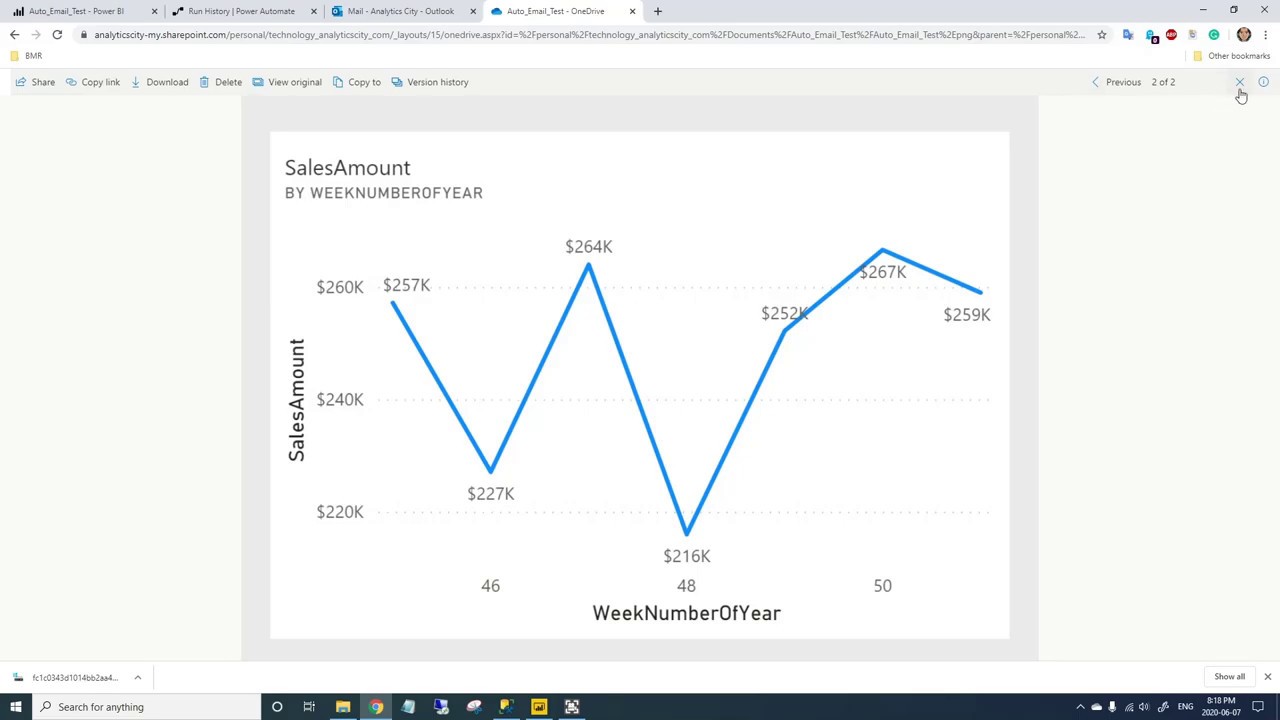Click Show all downloads

click(x=1229, y=677)
